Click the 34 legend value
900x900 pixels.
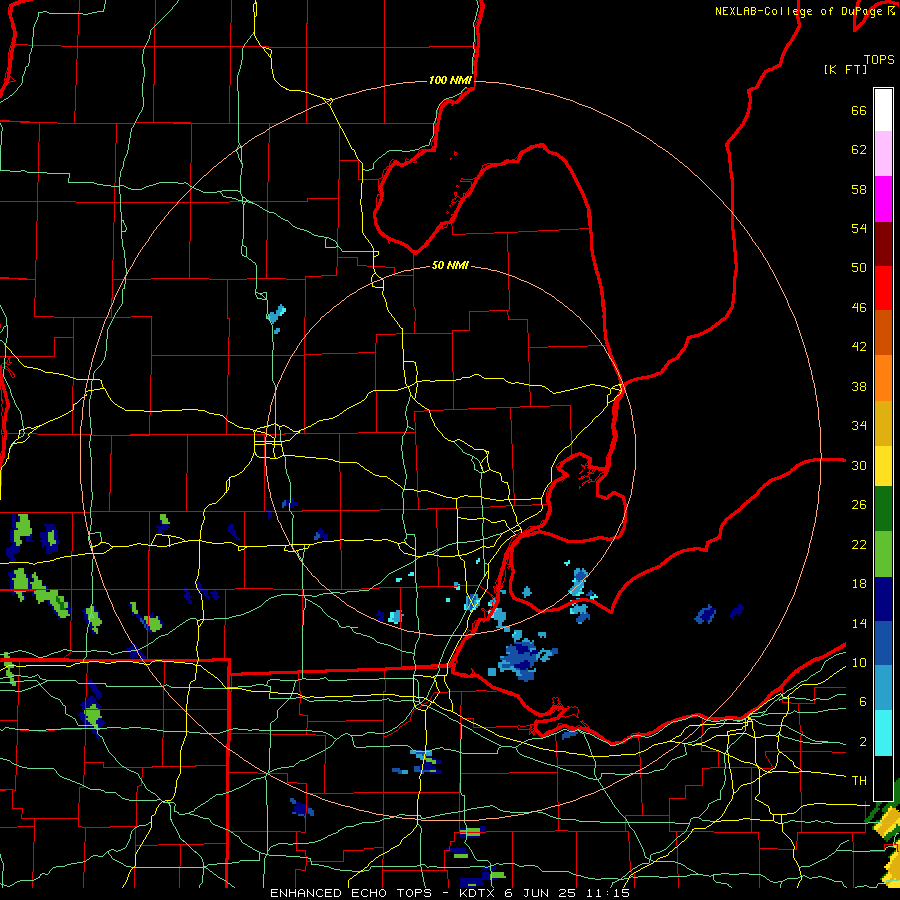pyautogui.click(x=859, y=426)
